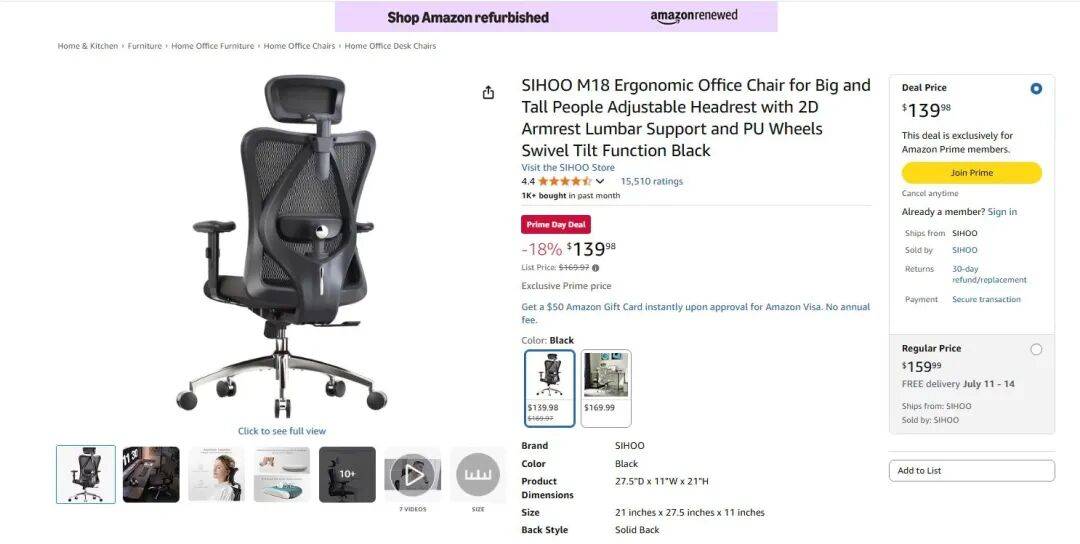Visit the SIHOO Store link
Screen dimensions: 1080x544
568,167
